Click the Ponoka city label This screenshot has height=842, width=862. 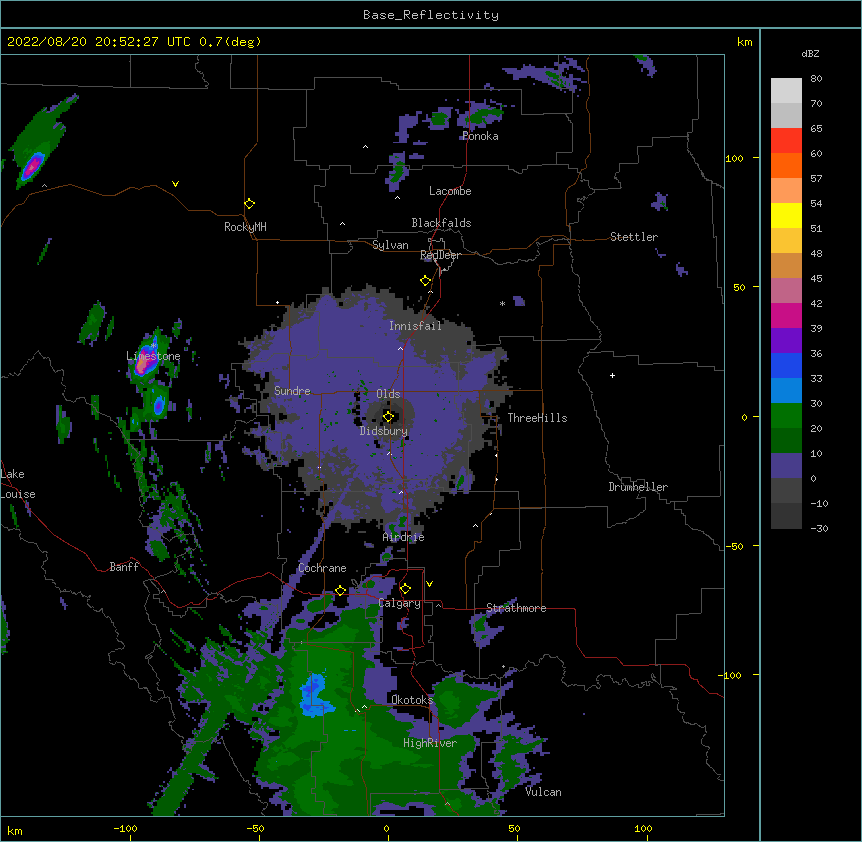pos(480,136)
